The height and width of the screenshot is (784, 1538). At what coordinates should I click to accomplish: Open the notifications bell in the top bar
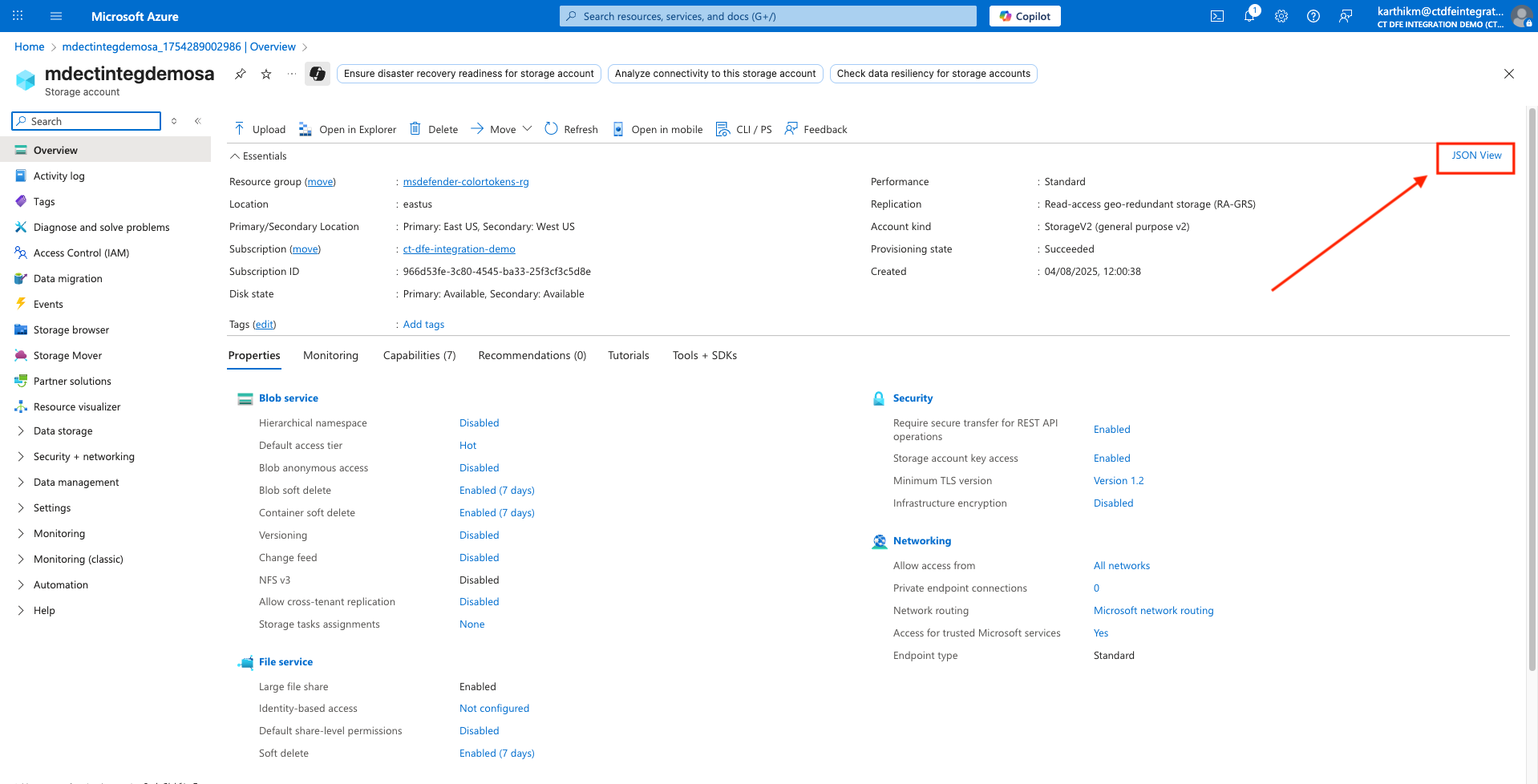click(x=1249, y=15)
